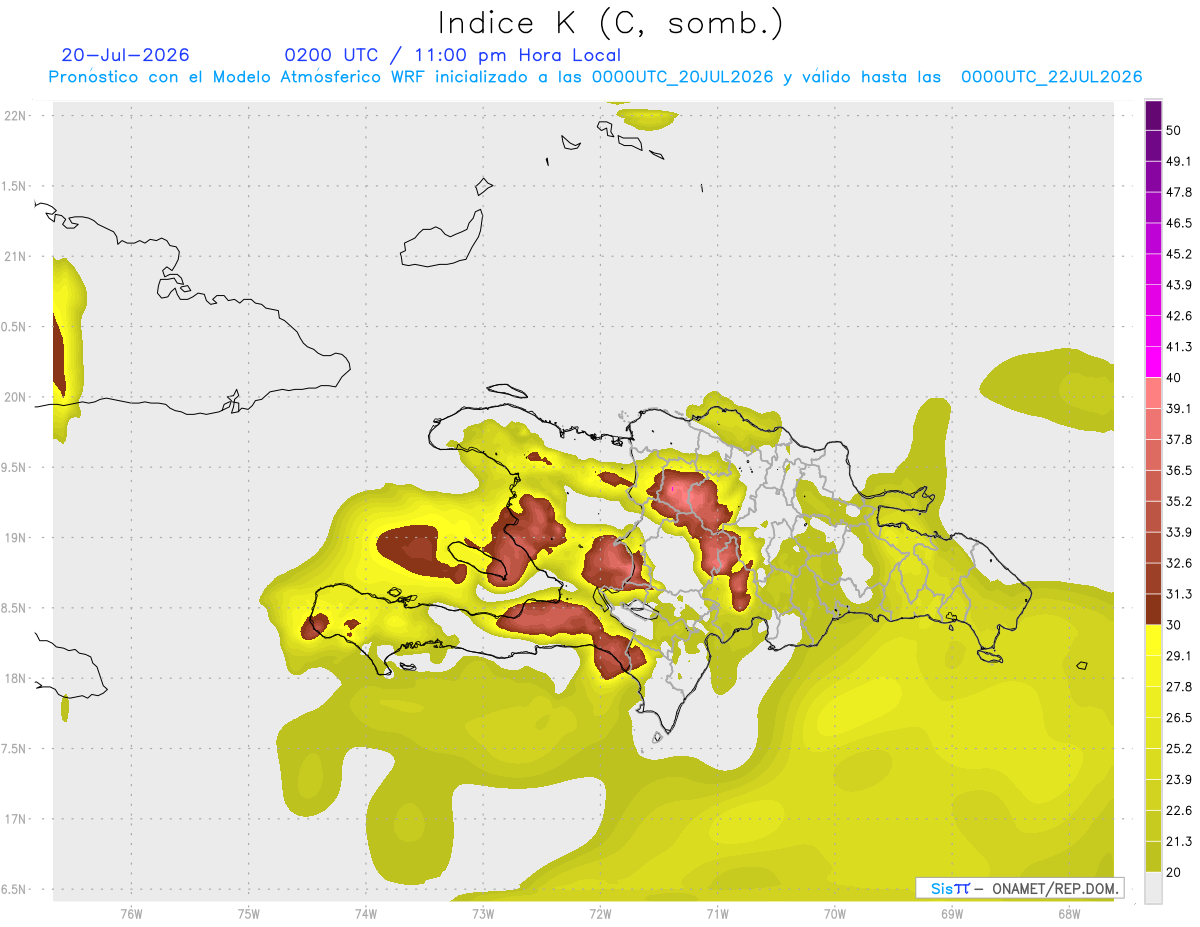The image size is (1200, 927).
Task: Click the colorbar value "35.2"
Action: tap(1179, 501)
